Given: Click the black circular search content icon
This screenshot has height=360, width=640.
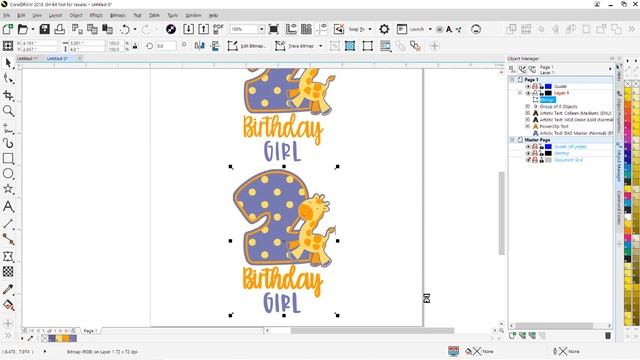Looking at the screenshot, I should (171, 29).
